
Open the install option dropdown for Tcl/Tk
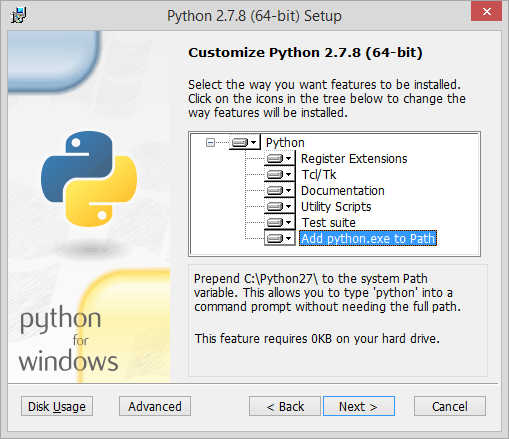coord(280,174)
